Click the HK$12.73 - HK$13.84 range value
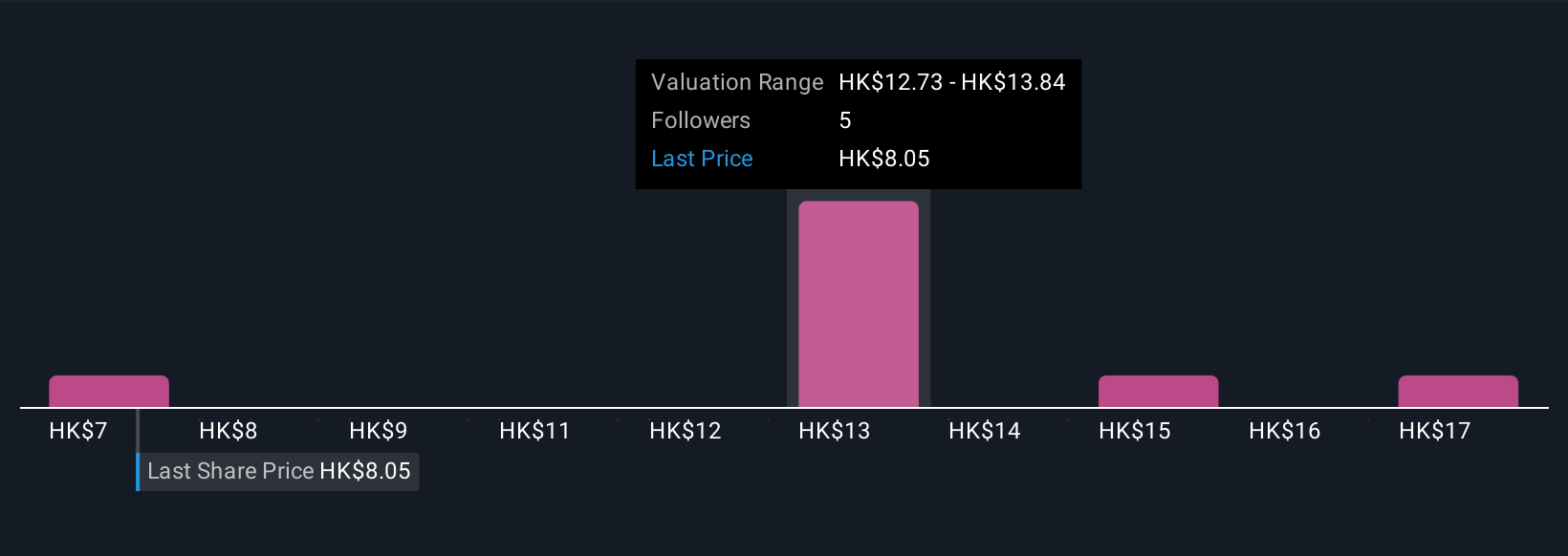 952,82
